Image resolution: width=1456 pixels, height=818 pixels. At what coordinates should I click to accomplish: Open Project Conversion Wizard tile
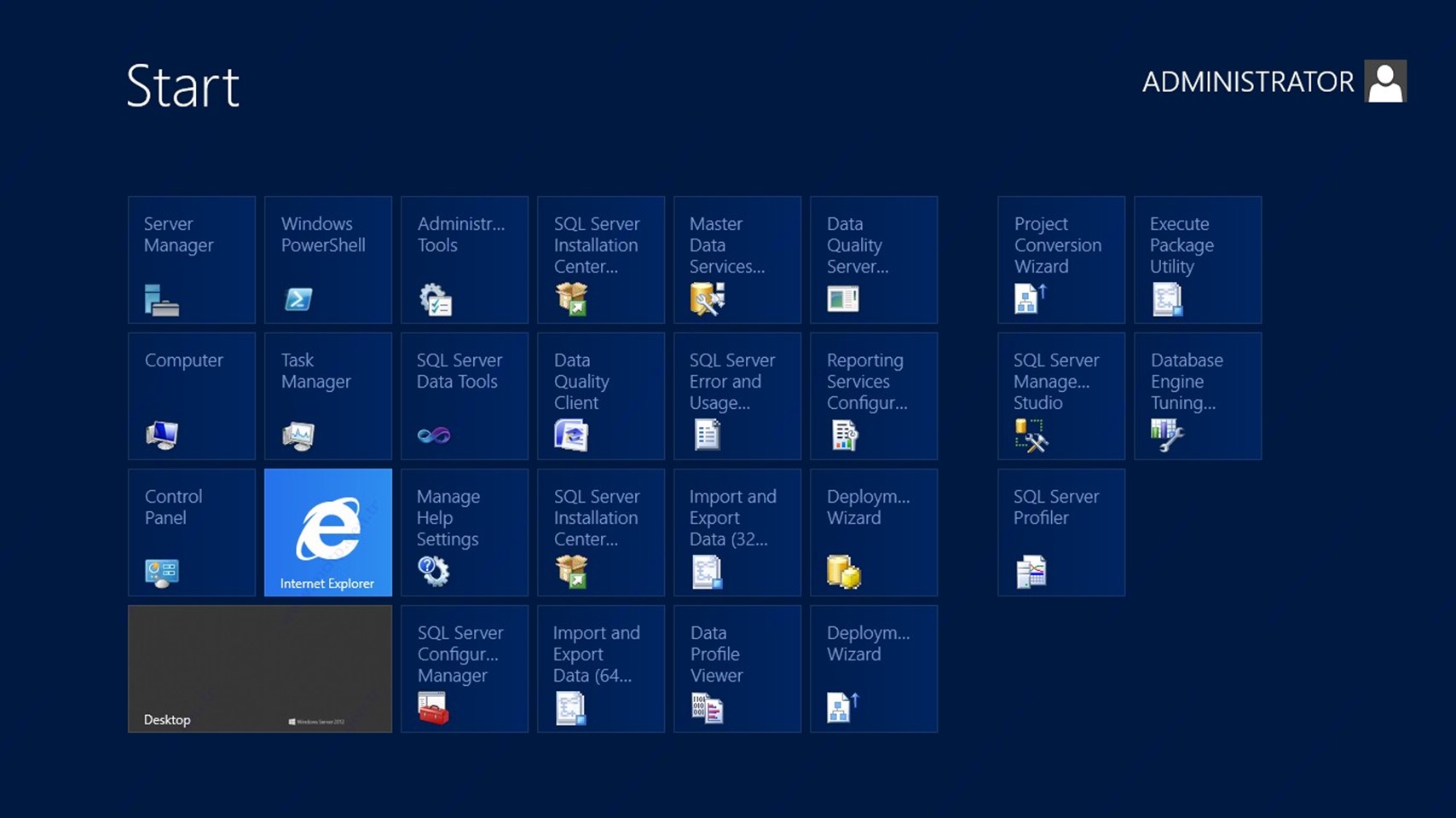pyautogui.click(x=1061, y=260)
